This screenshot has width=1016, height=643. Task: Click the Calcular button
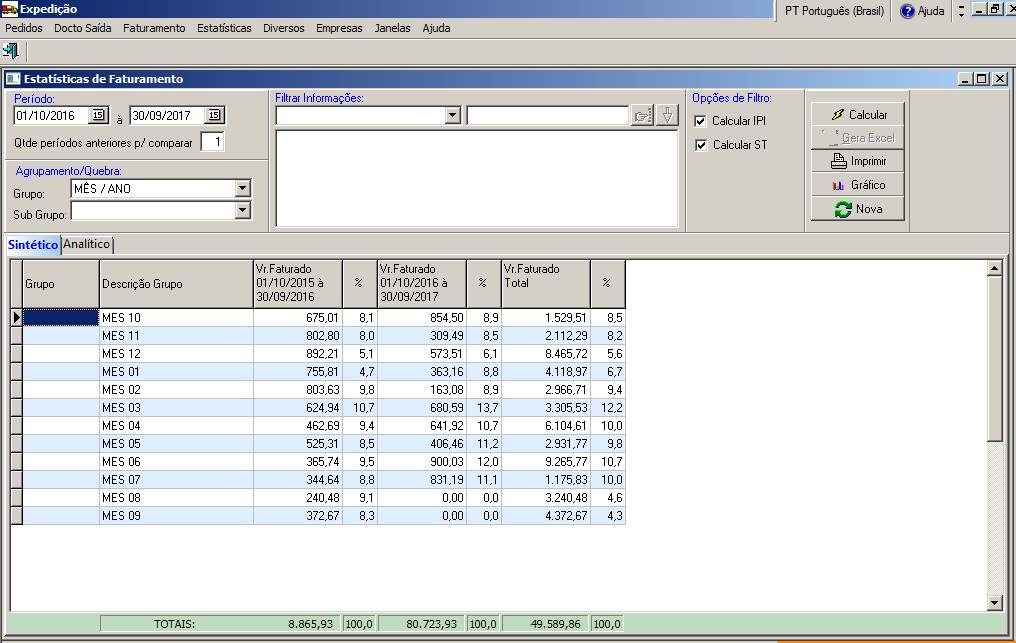coord(858,115)
